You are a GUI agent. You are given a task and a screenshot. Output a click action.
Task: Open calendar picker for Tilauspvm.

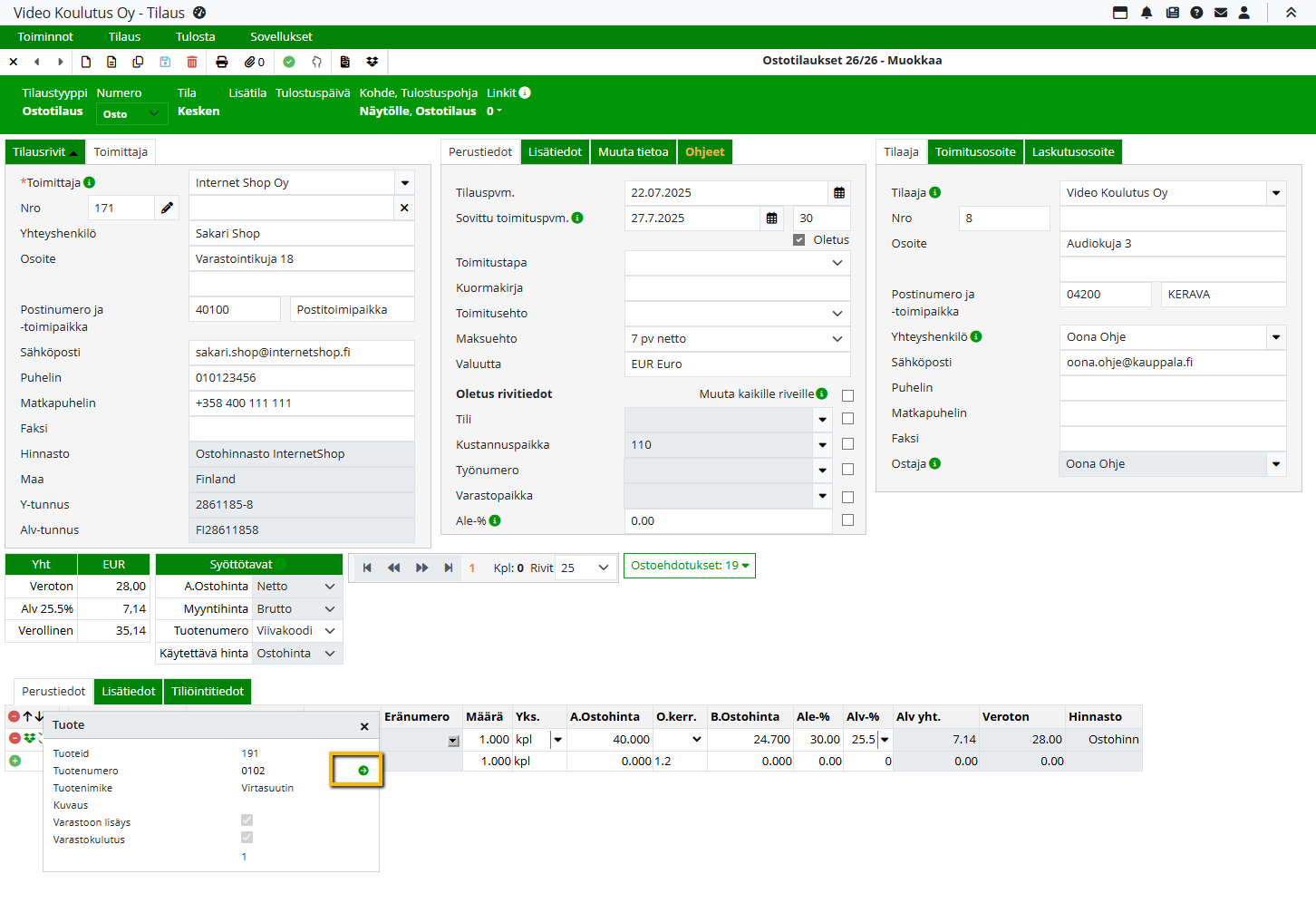pyautogui.click(x=839, y=193)
